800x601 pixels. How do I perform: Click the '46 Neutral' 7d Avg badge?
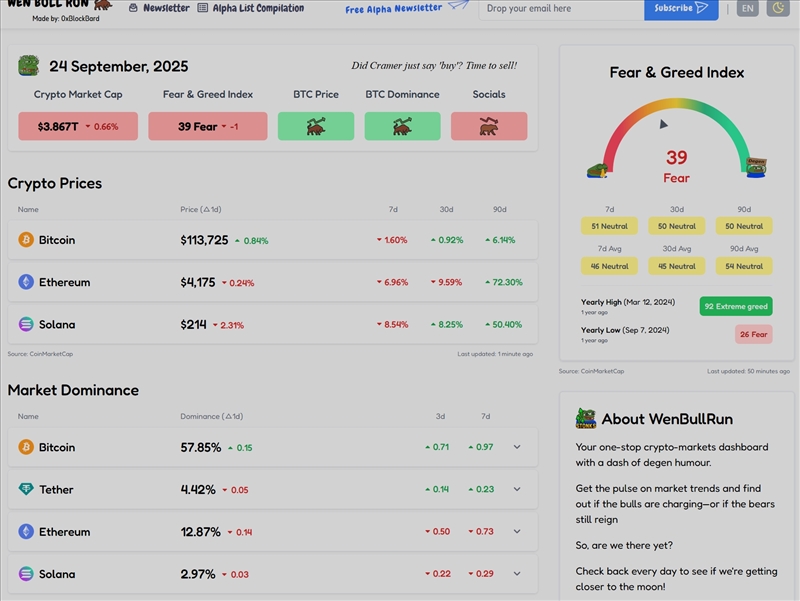coord(609,266)
